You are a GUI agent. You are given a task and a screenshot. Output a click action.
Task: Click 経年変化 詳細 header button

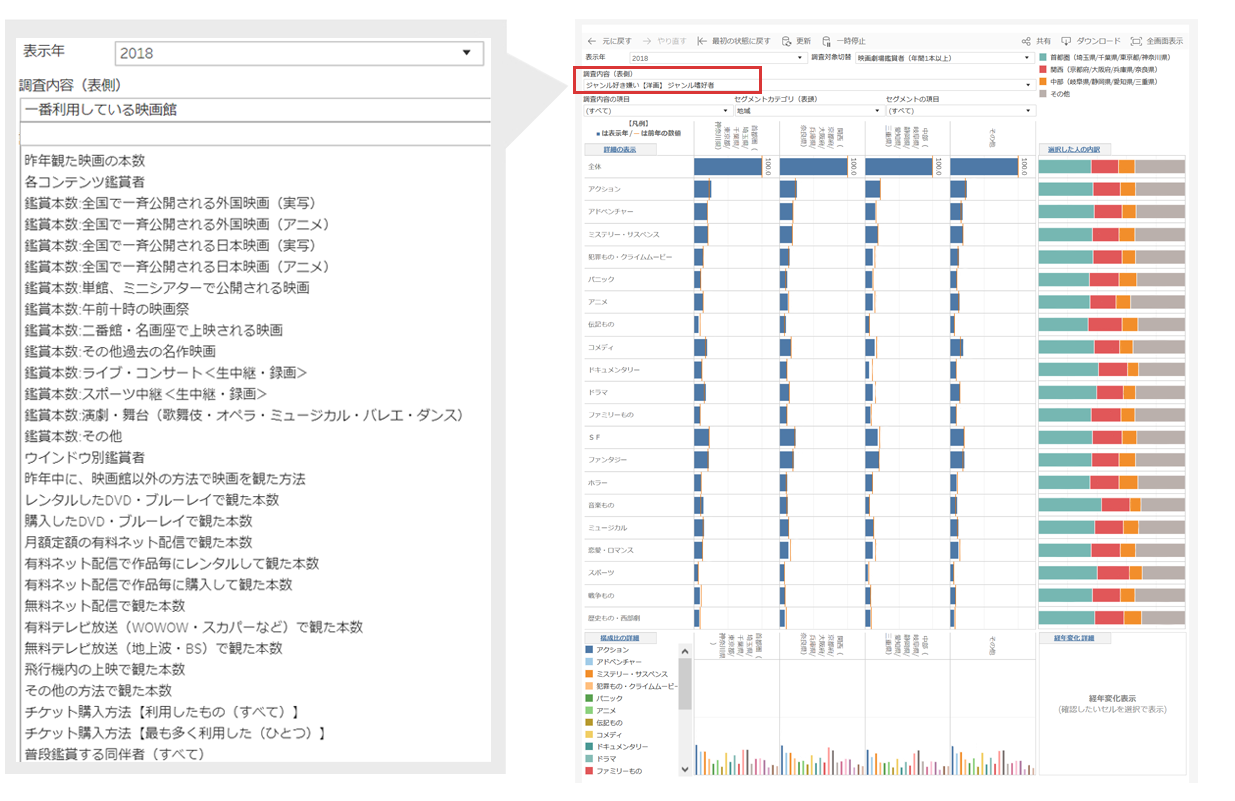(1073, 637)
